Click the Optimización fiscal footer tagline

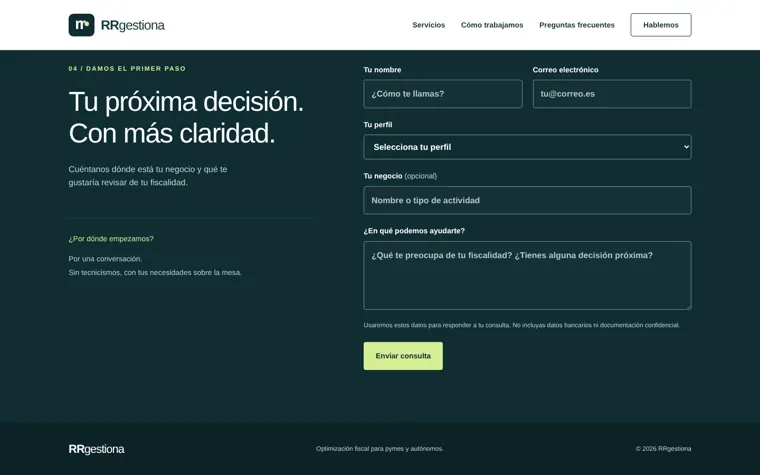[x=380, y=449]
